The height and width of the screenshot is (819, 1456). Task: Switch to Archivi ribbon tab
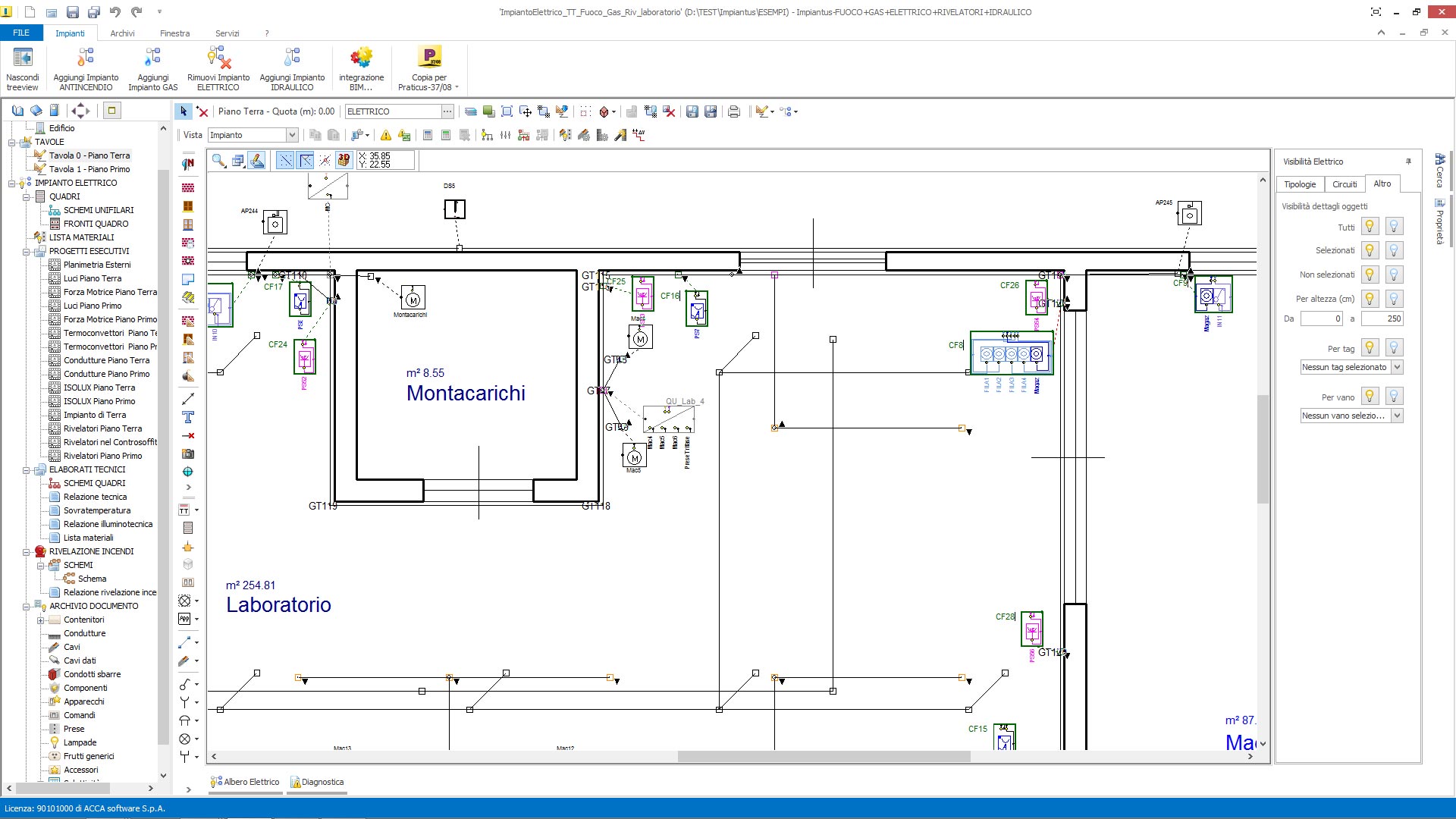tap(122, 33)
